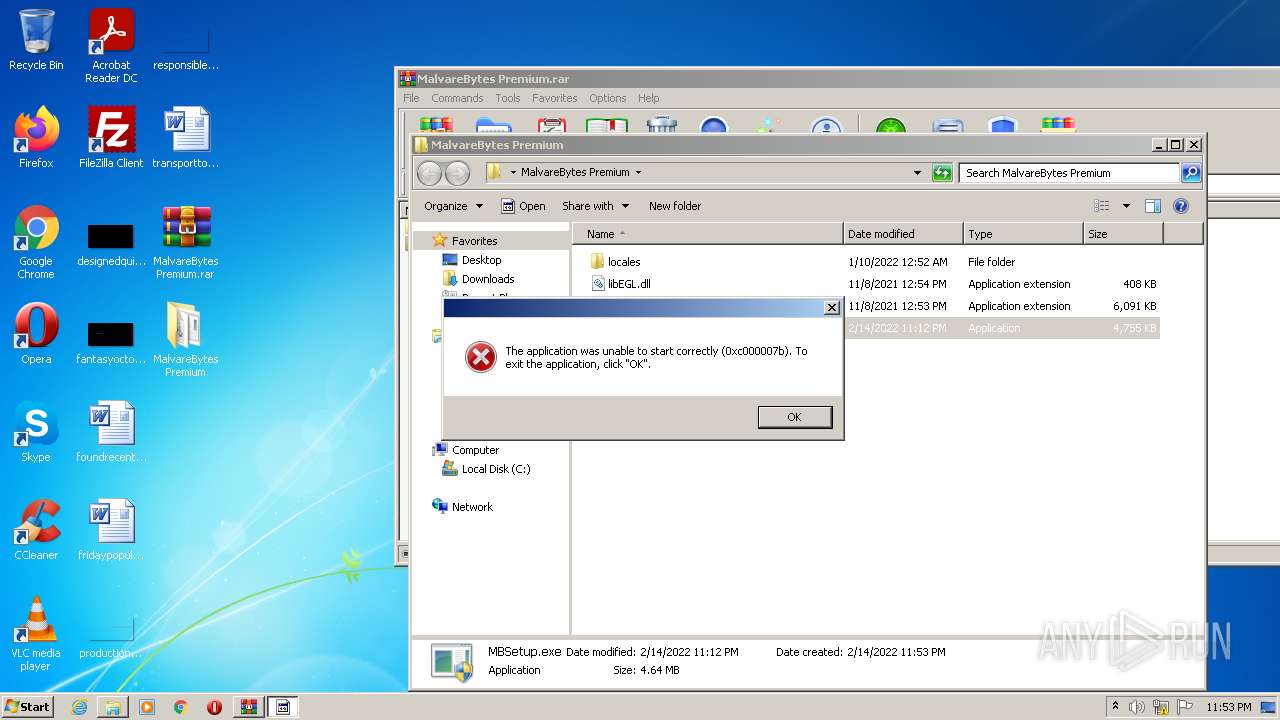
Task: Open Downloads in Favorites sidebar
Action: pyautogui.click(x=487, y=279)
